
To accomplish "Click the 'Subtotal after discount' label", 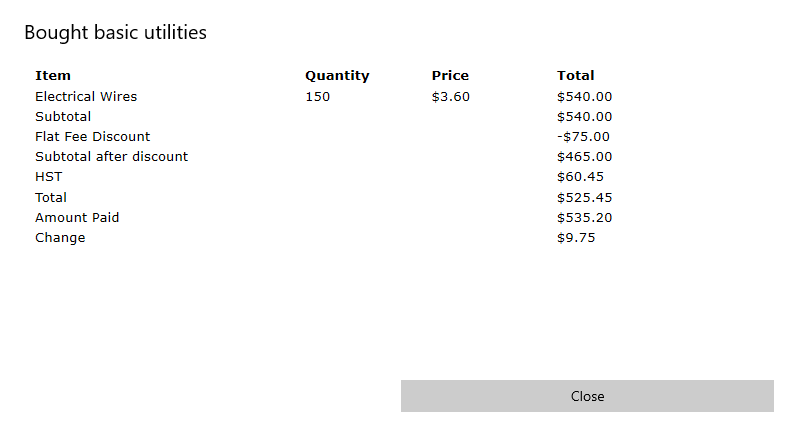I will (x=112, y=156).
